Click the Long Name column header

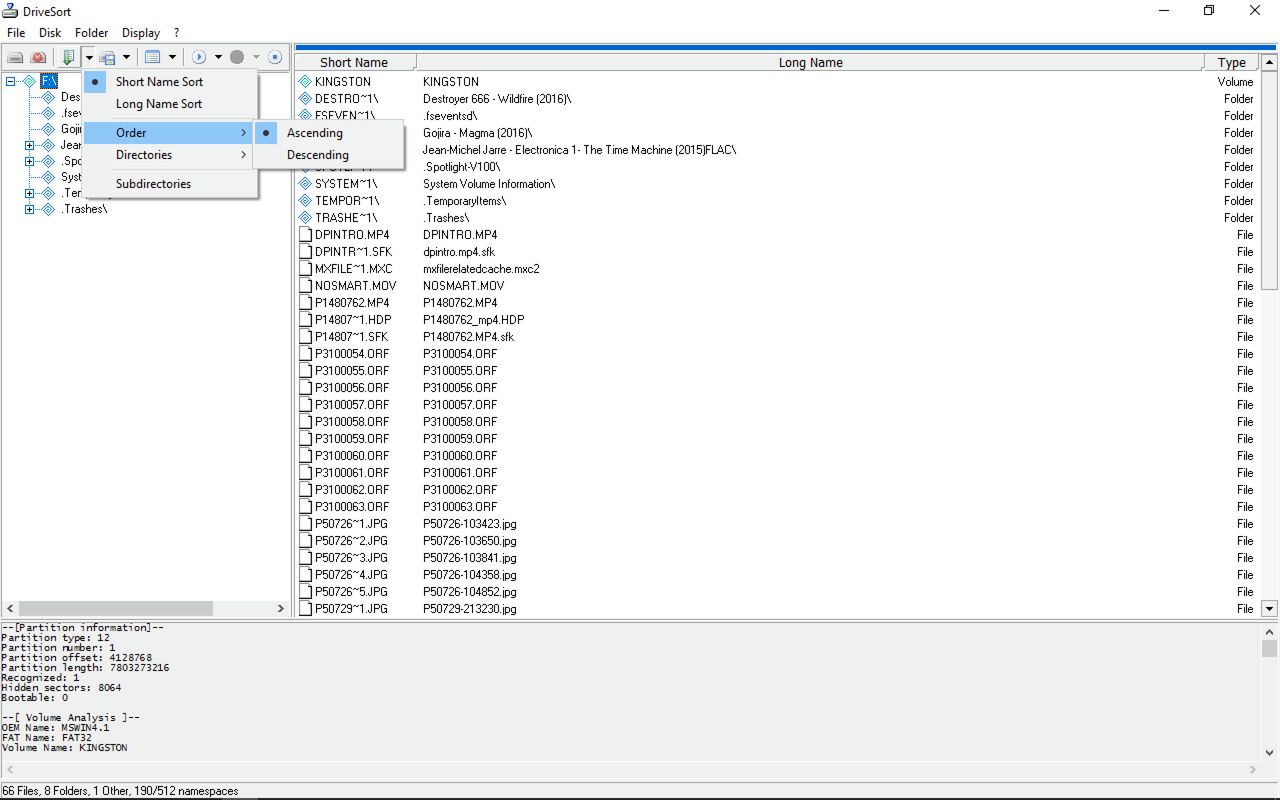[x=810, y=62]
